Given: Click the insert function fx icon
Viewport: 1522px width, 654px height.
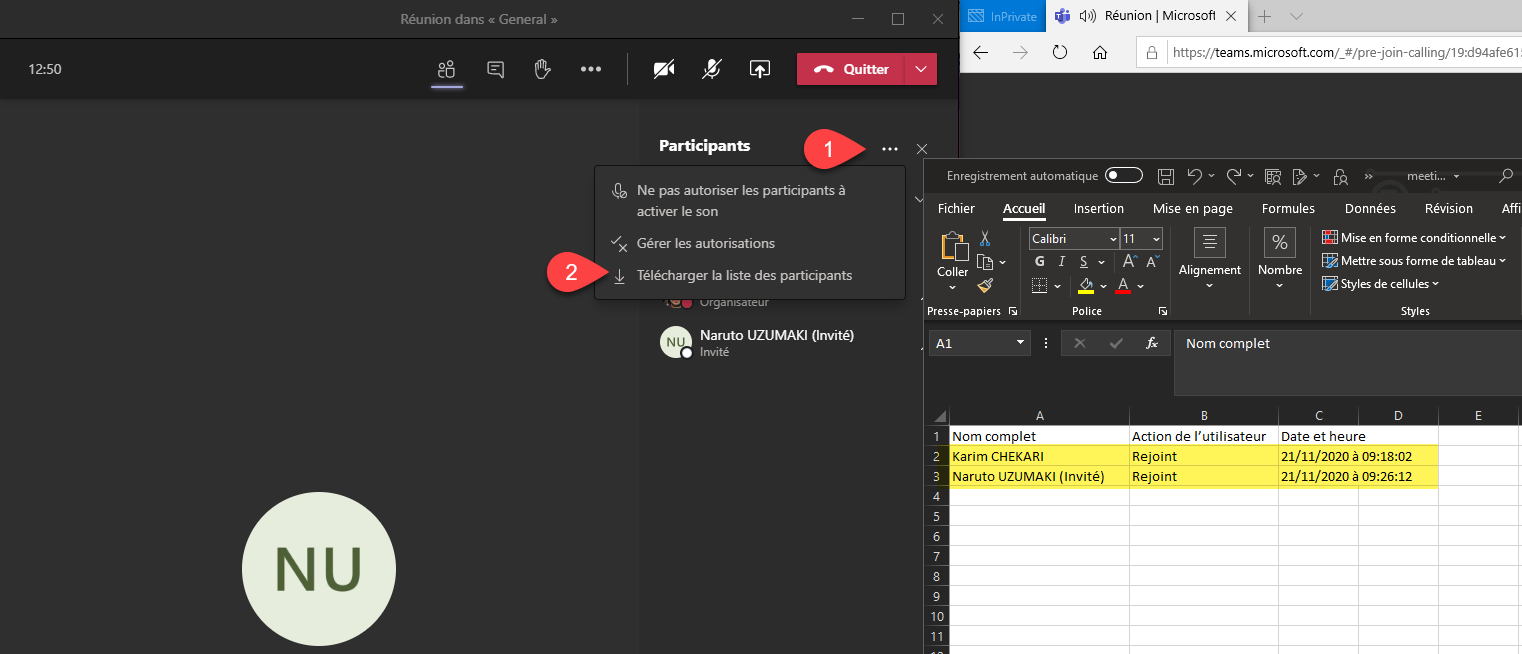Looking at the screenshot, I should [x=1151, y=343].
